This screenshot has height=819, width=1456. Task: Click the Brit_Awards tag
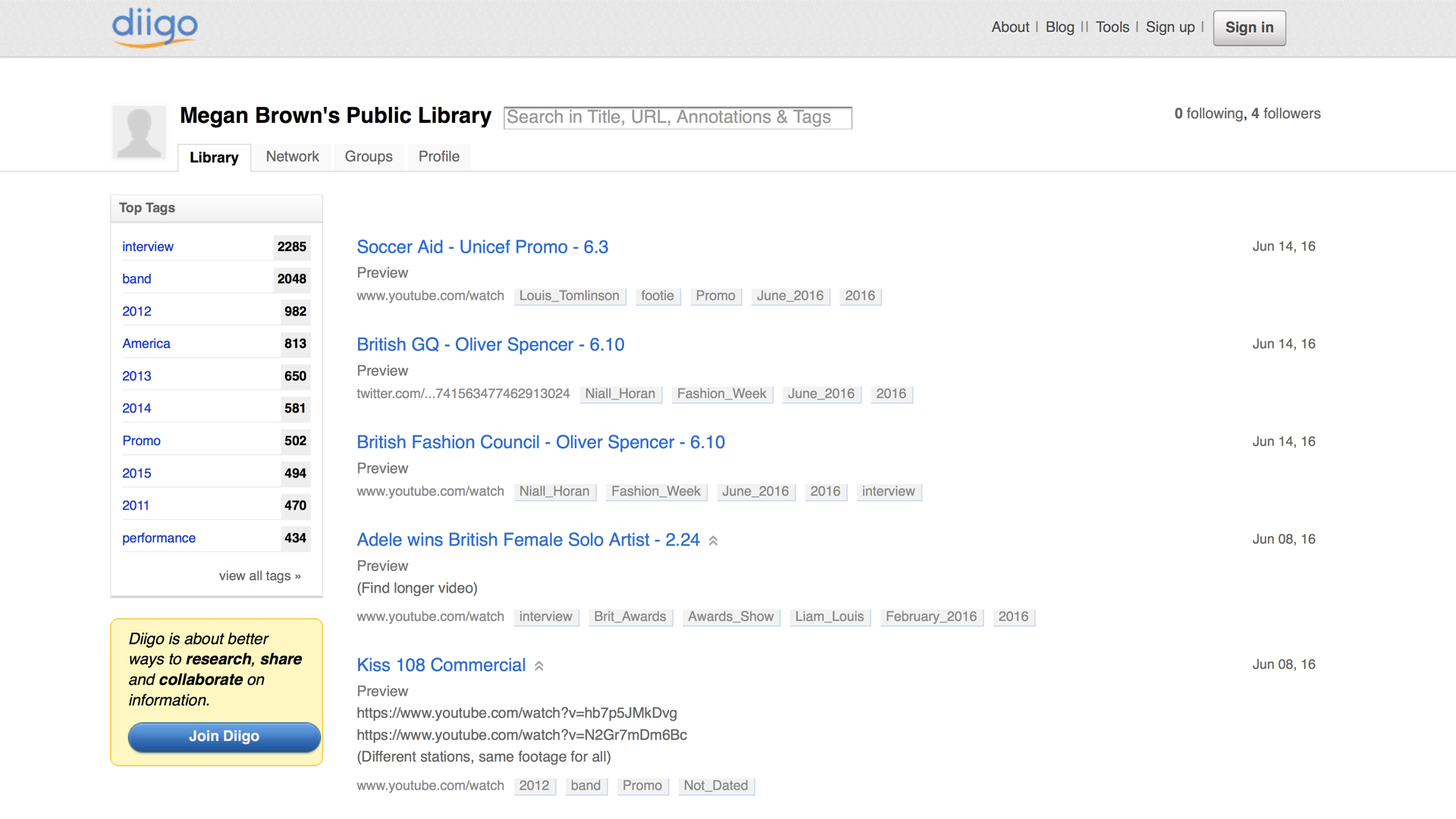click(x=630, y=617)
